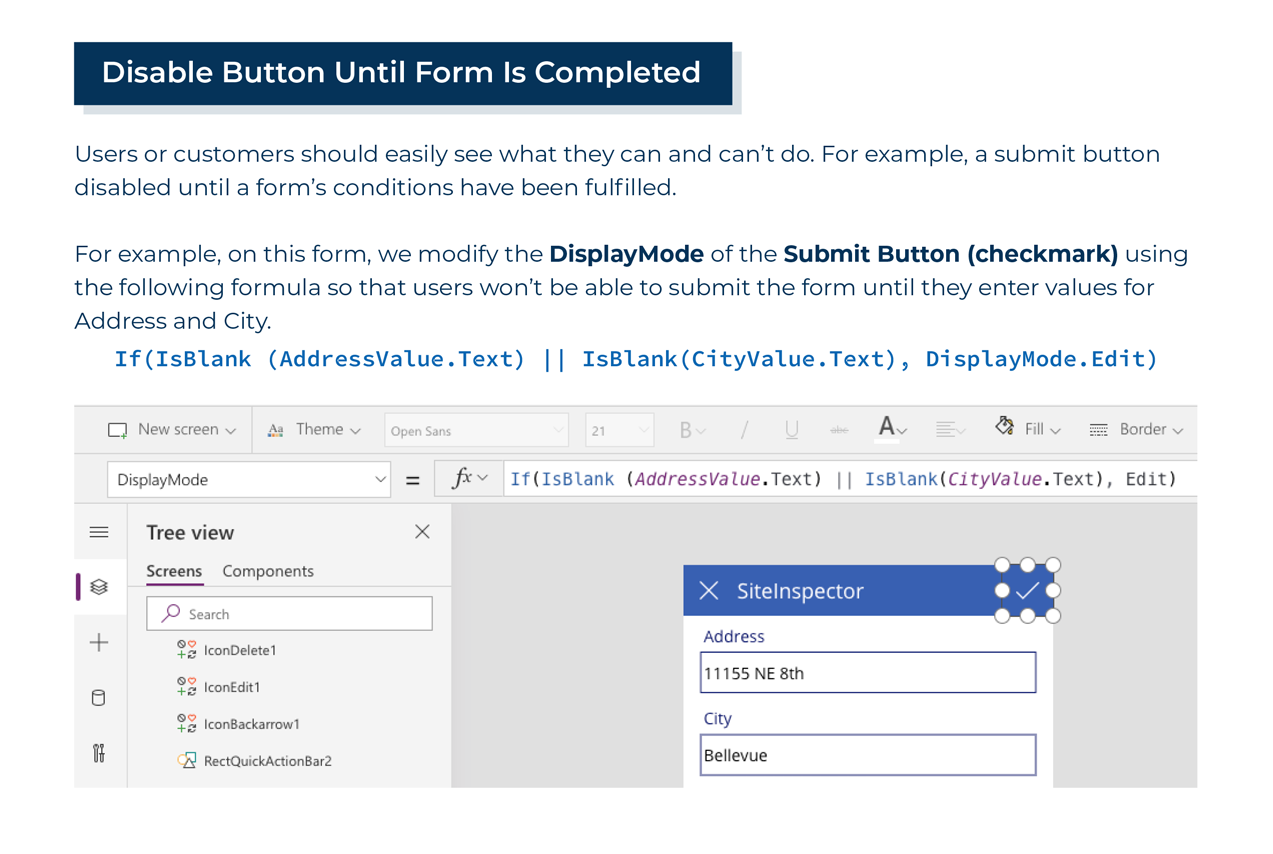The height and width of the screenshot is (854, 1273).
Task: Expand the Open Sans font dropdown
Action: point(476,431)
